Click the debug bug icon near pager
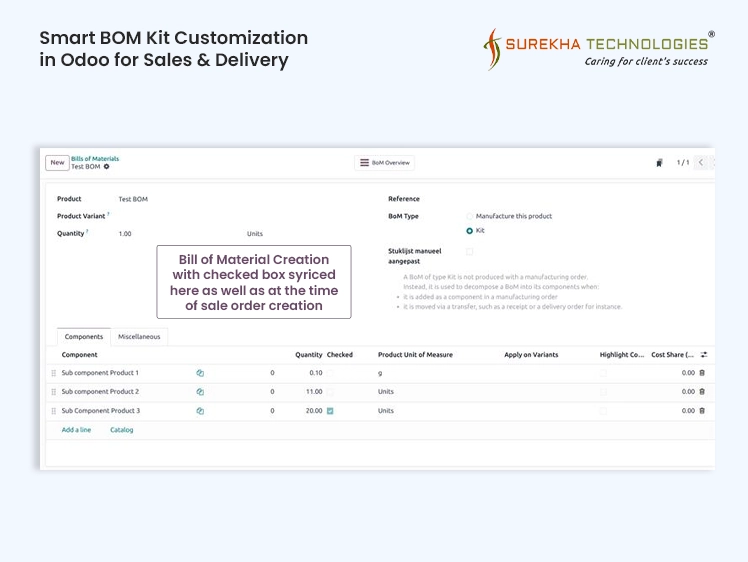Viewport: 748px width, 562px height. (659, 163)
